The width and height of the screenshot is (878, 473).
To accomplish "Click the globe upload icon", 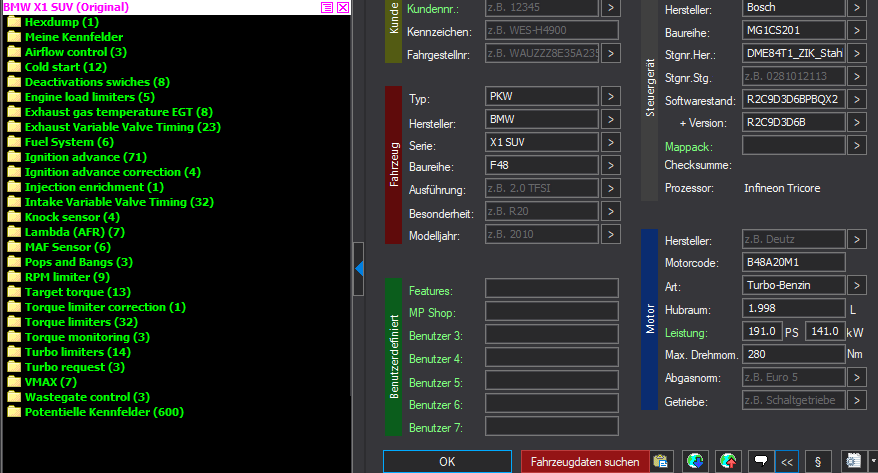I will (x=728, y=461).
